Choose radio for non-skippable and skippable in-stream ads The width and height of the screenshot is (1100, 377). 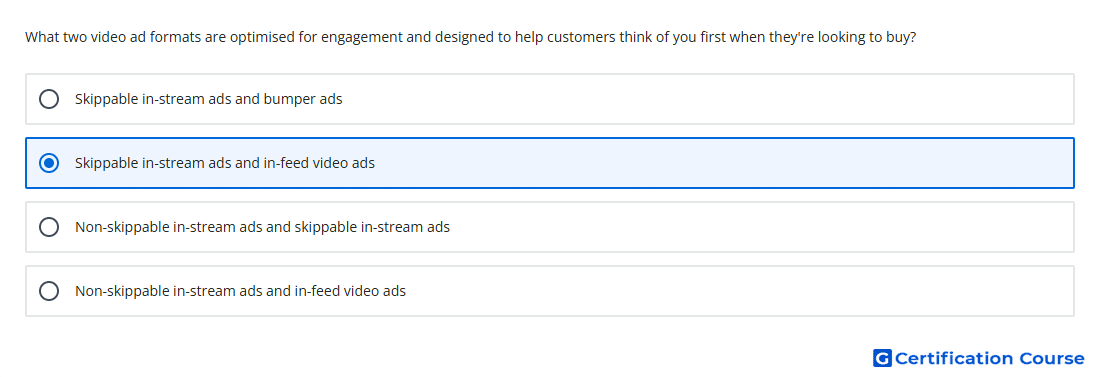[49, 227]
